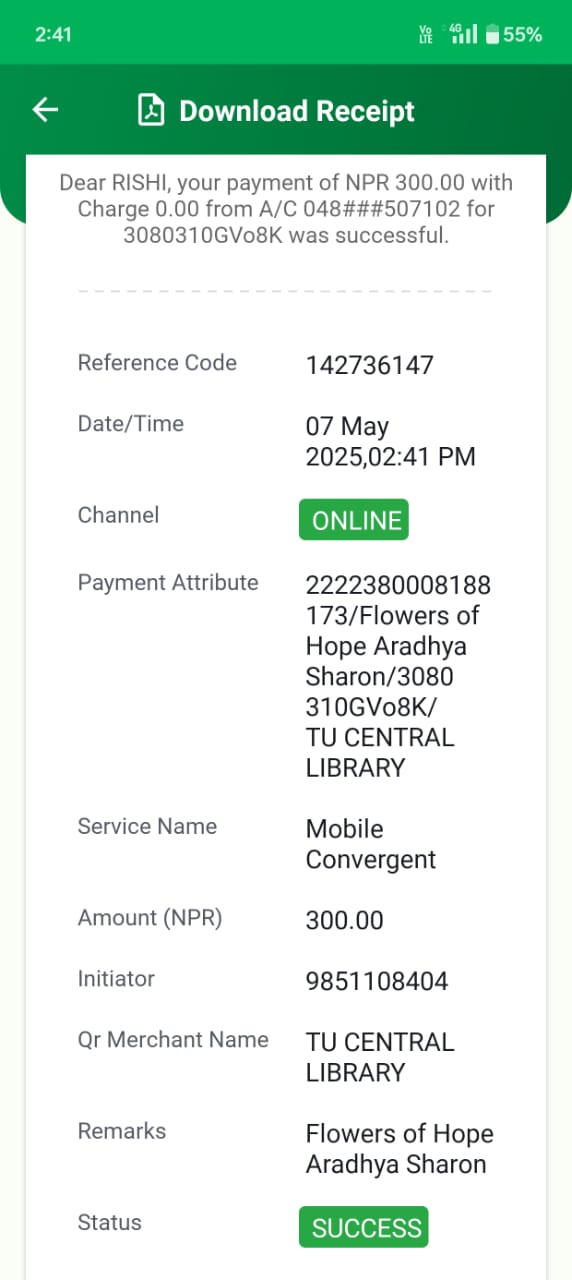Tap the VoLTE indicator icon

pos(426,35)
